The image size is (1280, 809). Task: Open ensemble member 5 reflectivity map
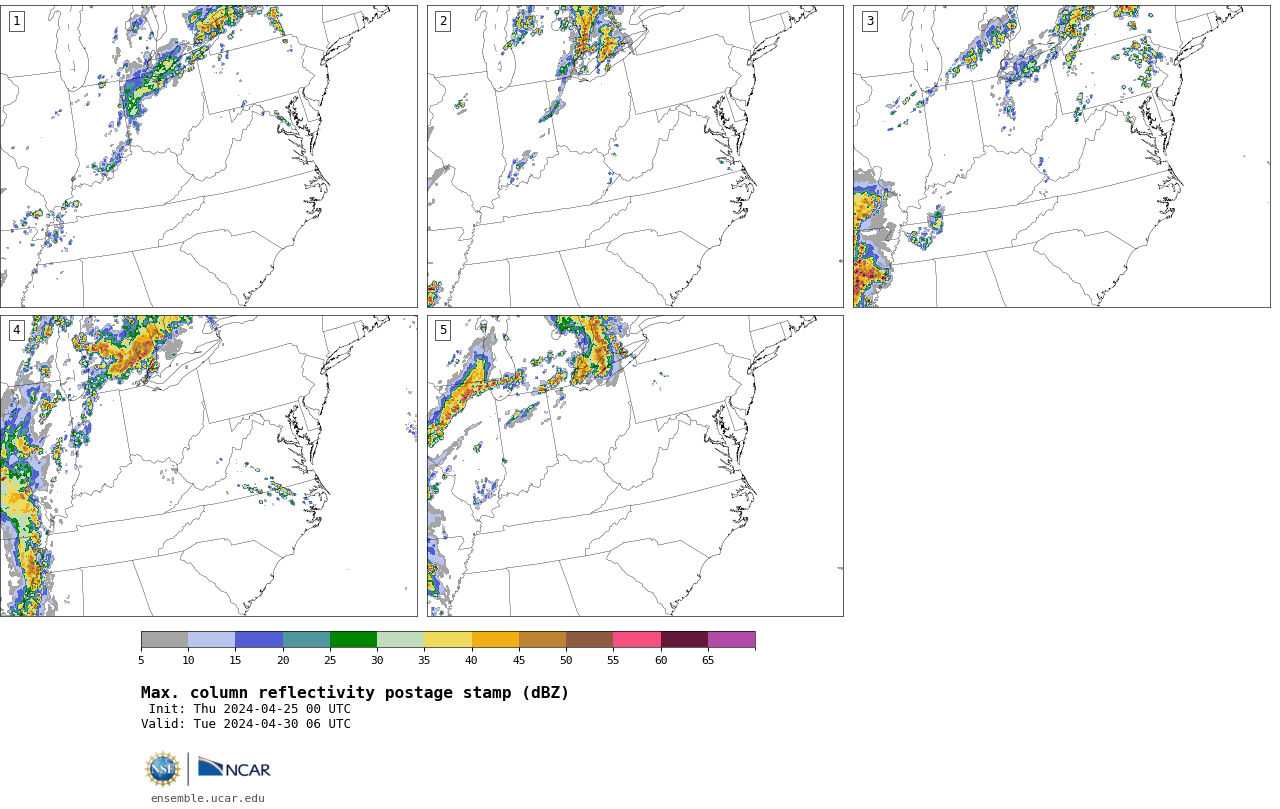[635, 466]
